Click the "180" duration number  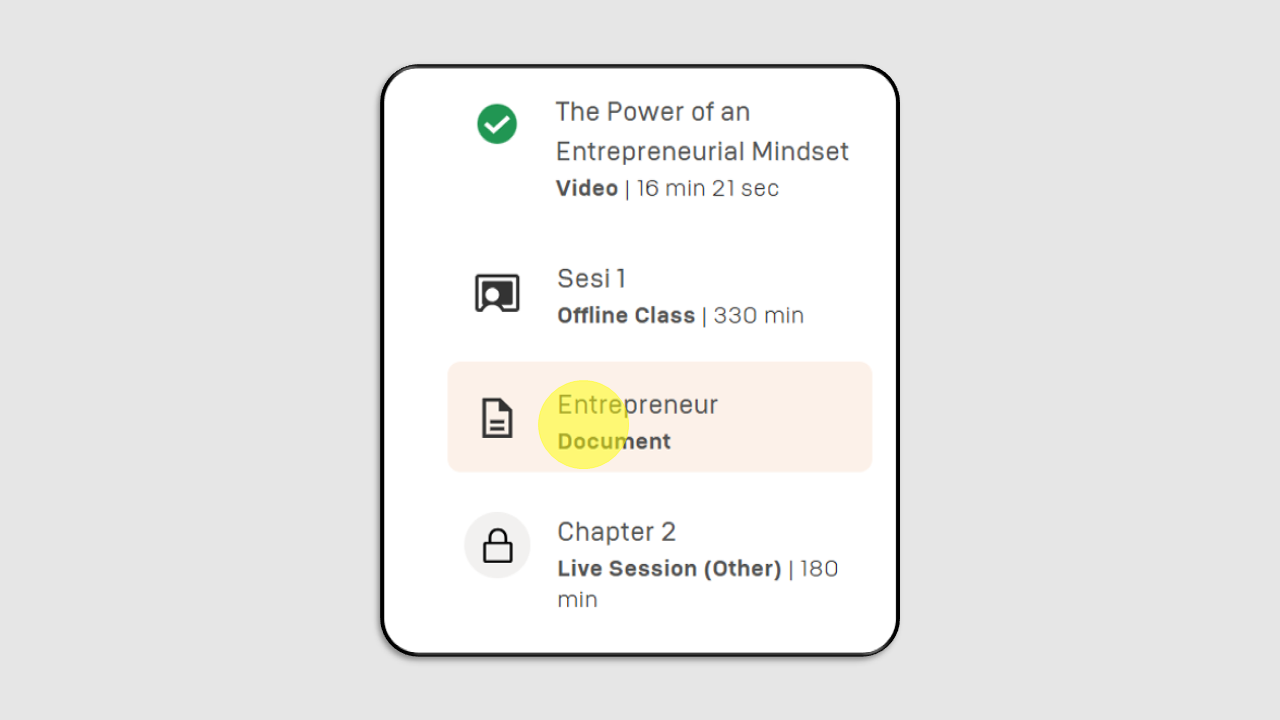[819, 568]
